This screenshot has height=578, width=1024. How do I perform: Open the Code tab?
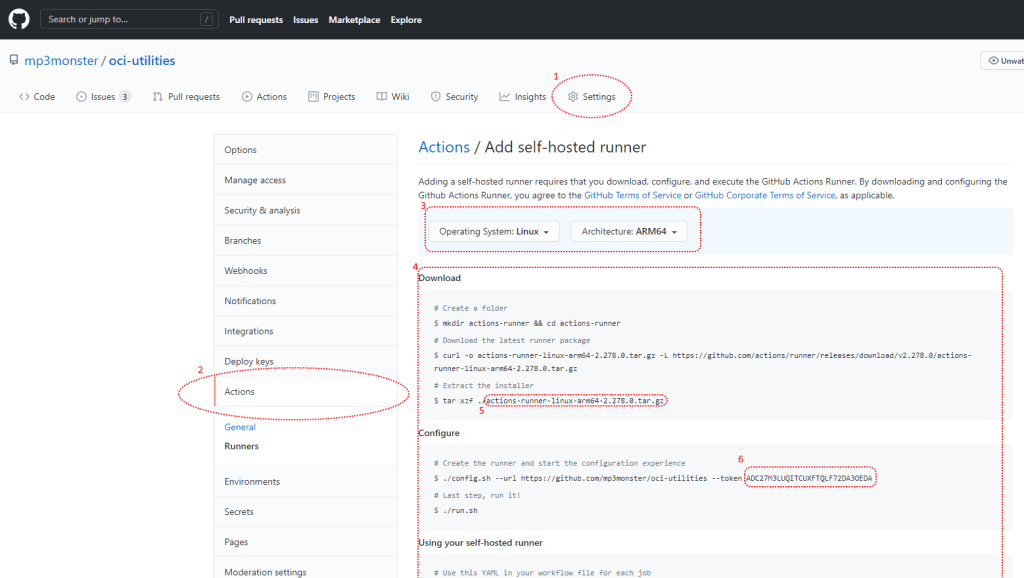pos(37,97)
